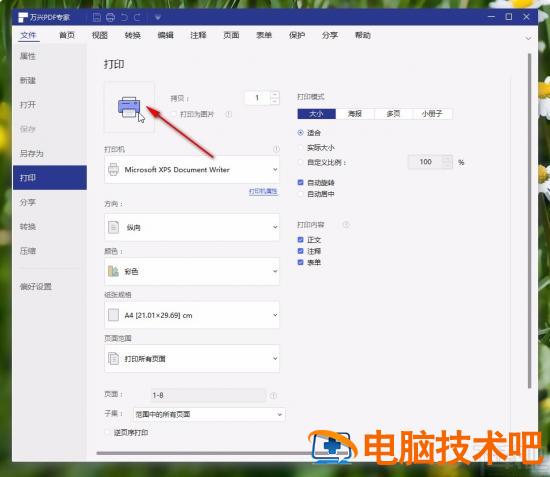Screen dimensions: 550x477
Task: Open the 注释 ribbon tab
Action: 198,35
